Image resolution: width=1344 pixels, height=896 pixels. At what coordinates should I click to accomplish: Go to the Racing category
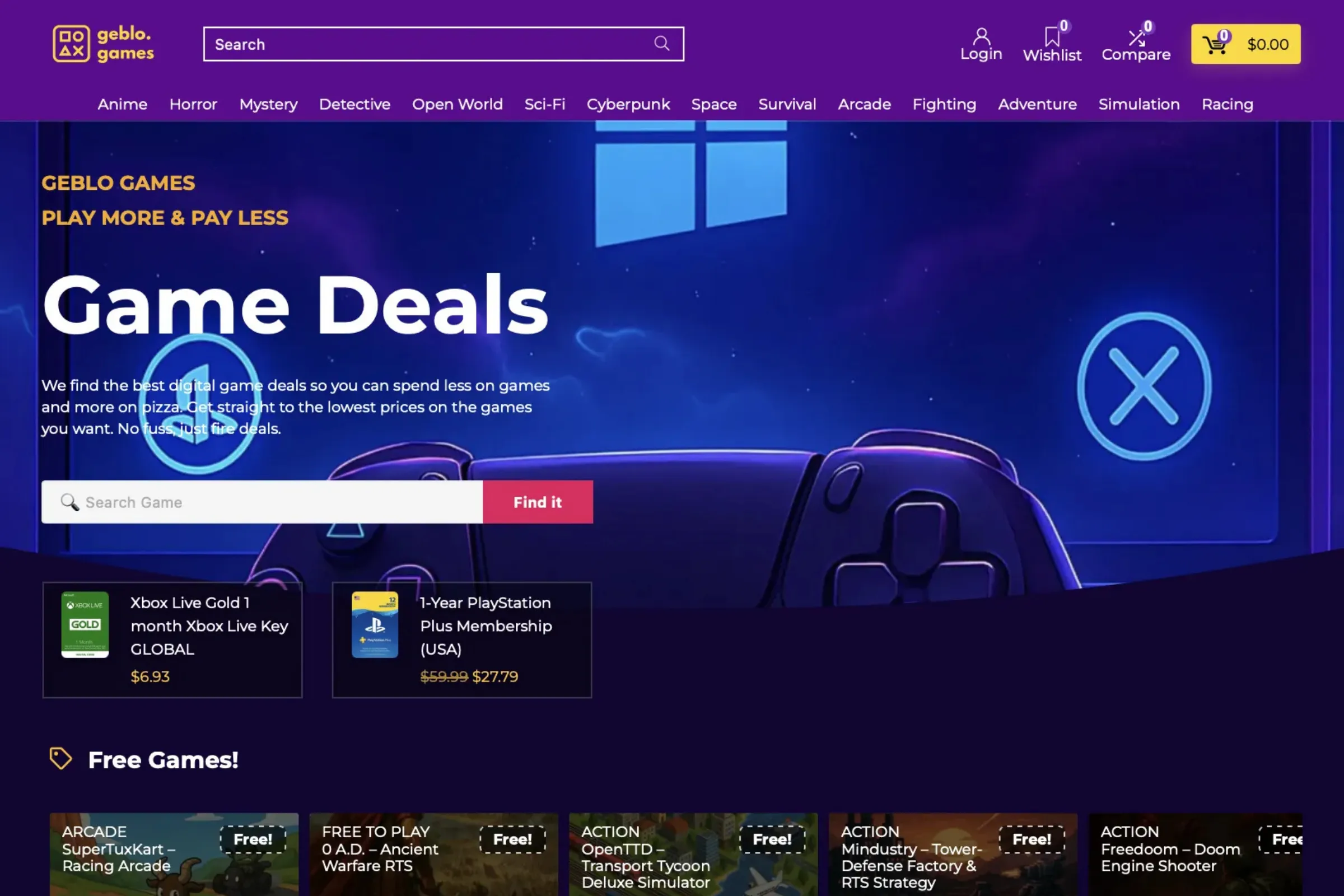click(x=1228, y=104)
